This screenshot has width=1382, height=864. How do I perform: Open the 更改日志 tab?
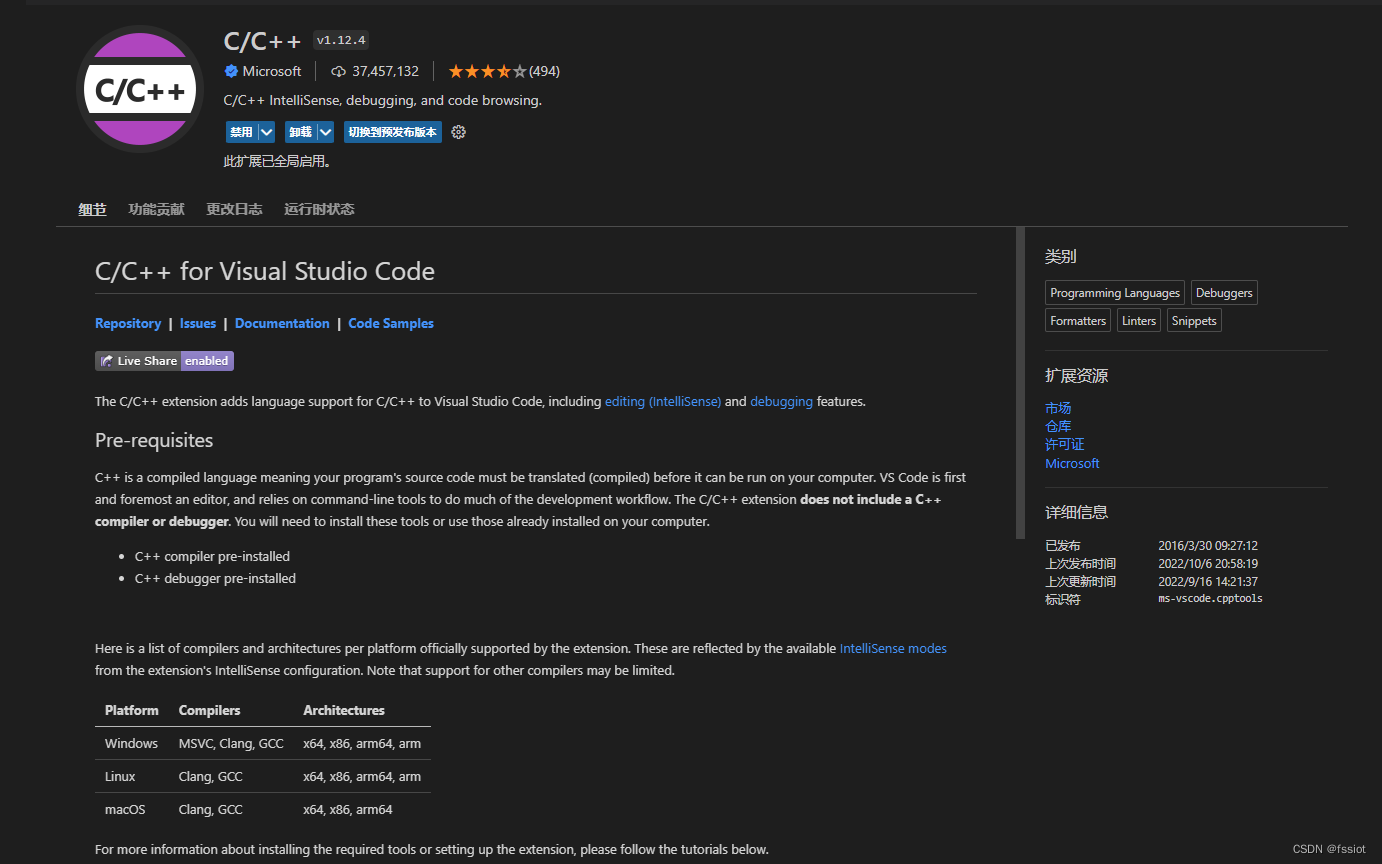pyautogui.click(x=234, y=209)
